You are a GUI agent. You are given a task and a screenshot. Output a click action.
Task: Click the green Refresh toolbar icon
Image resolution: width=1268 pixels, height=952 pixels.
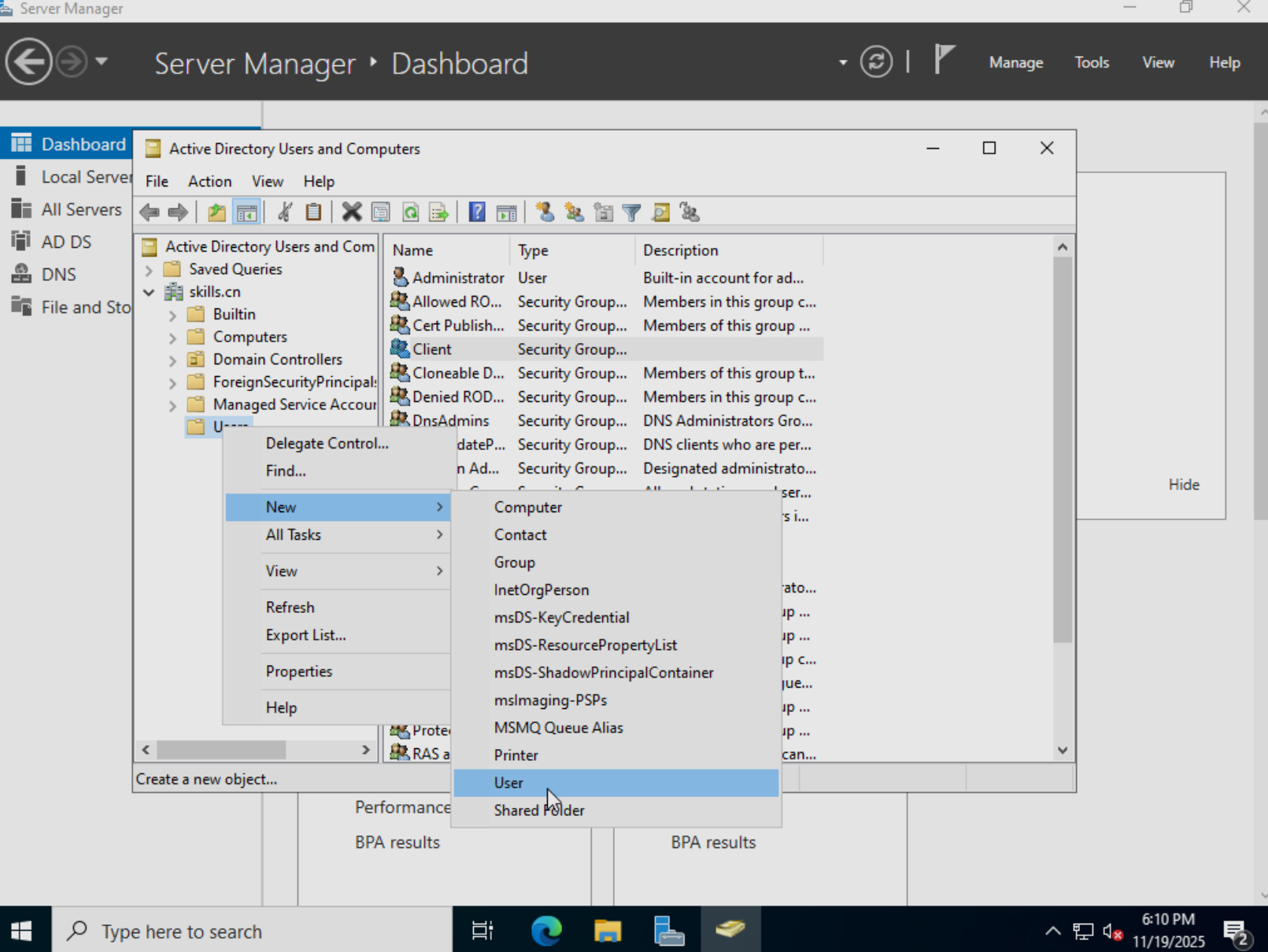410,212
